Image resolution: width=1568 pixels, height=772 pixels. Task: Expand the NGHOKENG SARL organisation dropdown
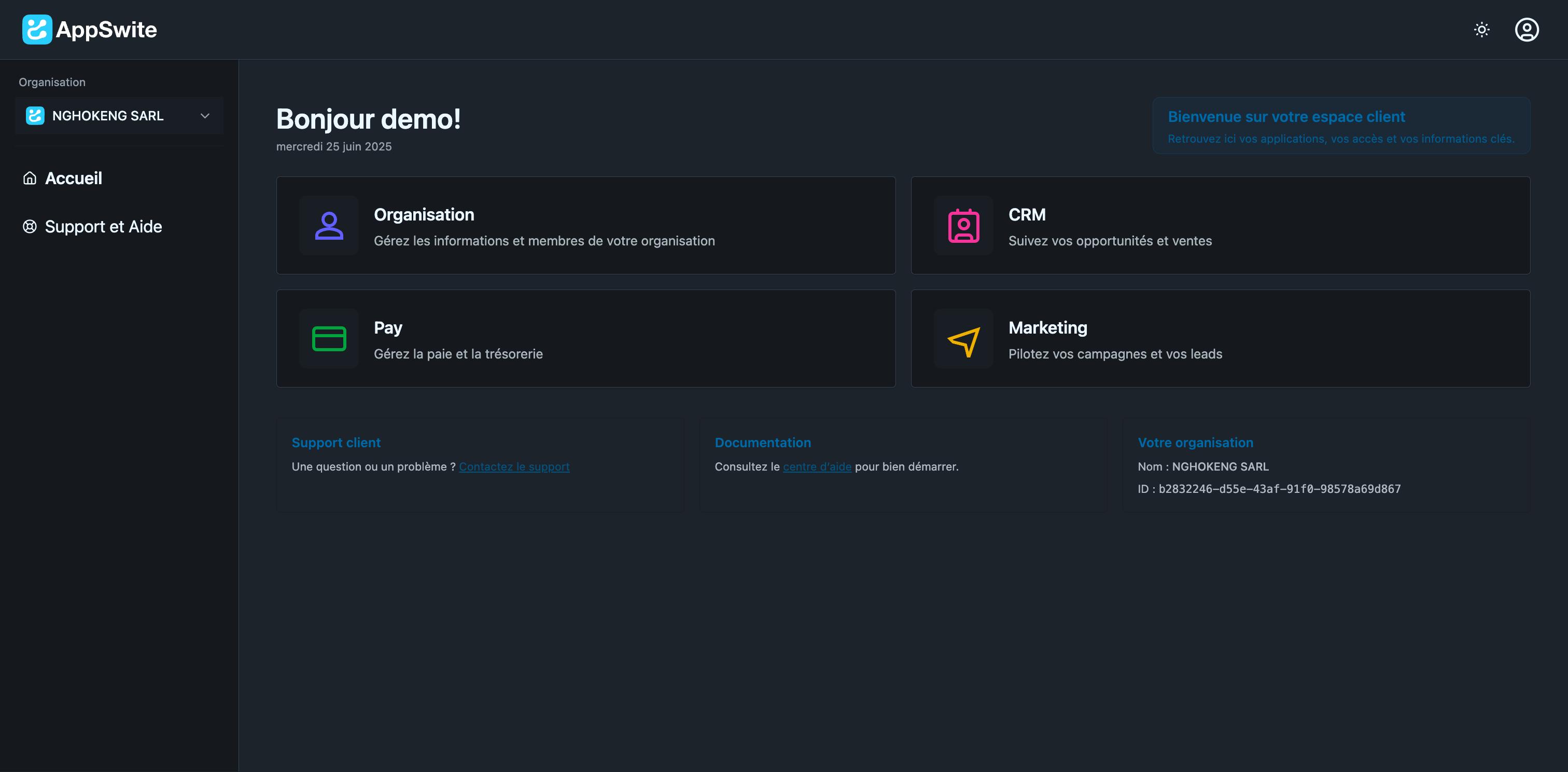(x=119, y=116)
